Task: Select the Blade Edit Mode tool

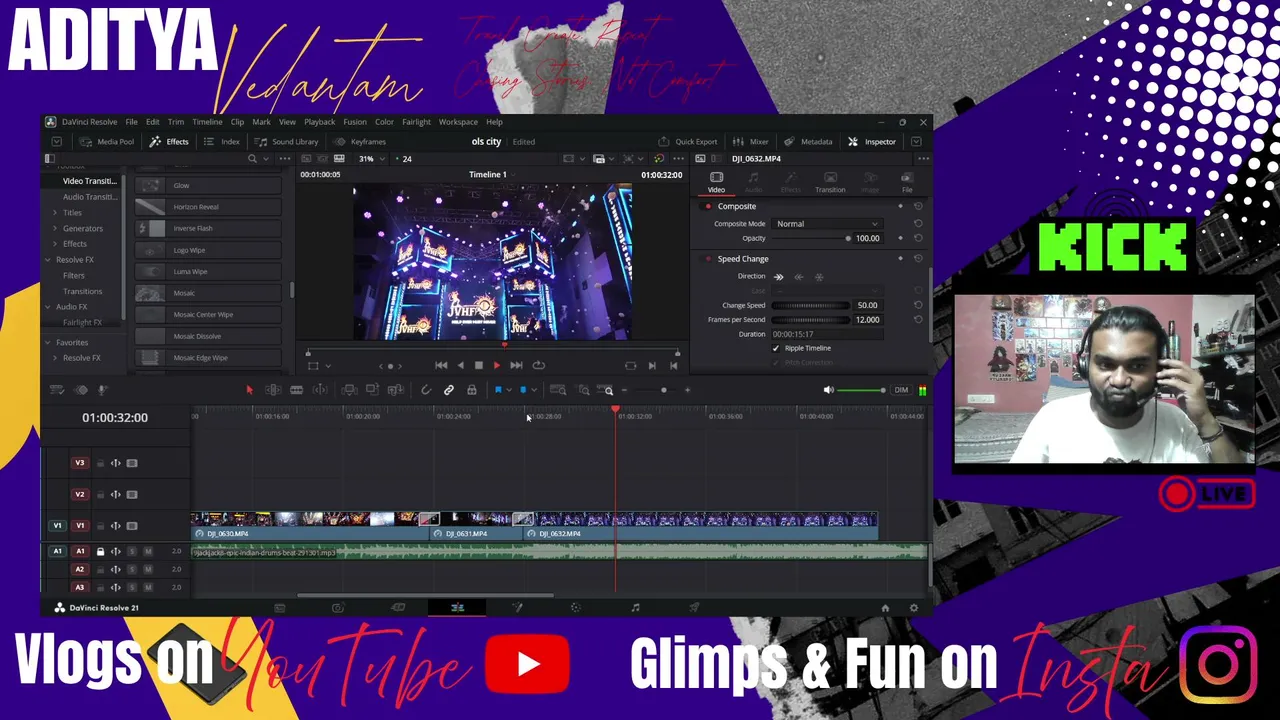Action: [296, 390]
